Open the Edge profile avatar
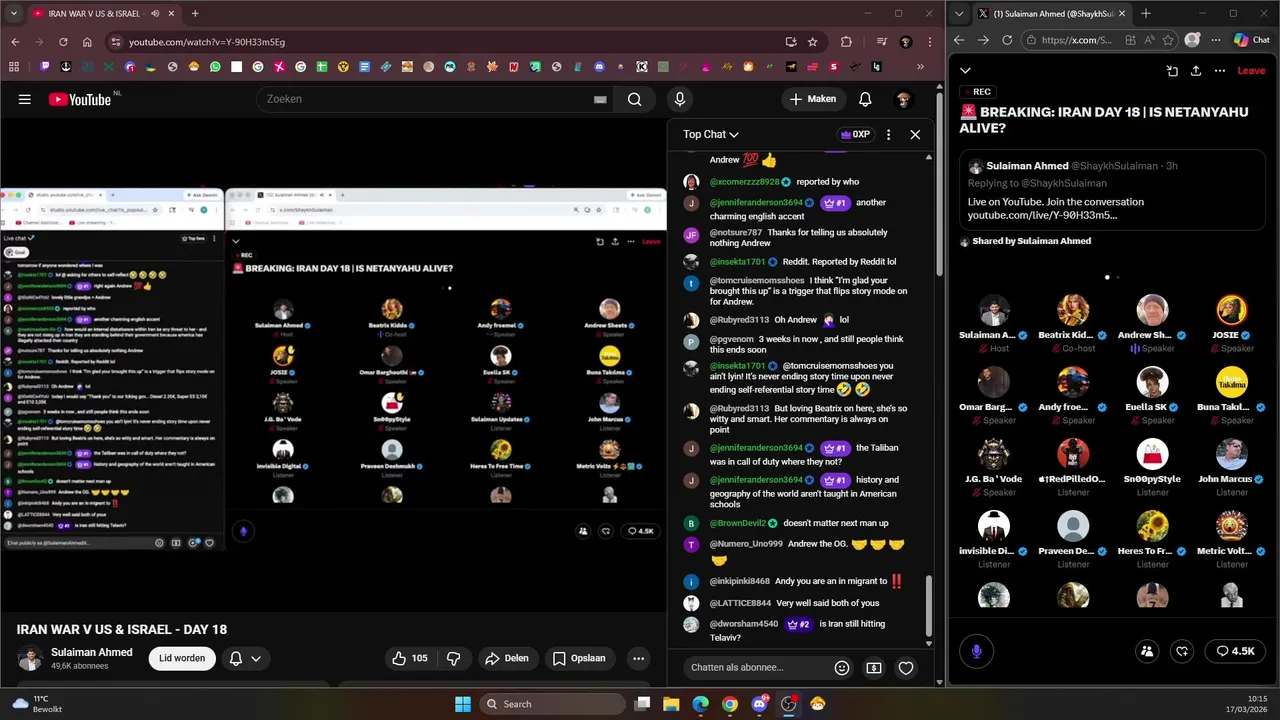This screenshot has width=1280, height=720. [x=1192, y=40]
